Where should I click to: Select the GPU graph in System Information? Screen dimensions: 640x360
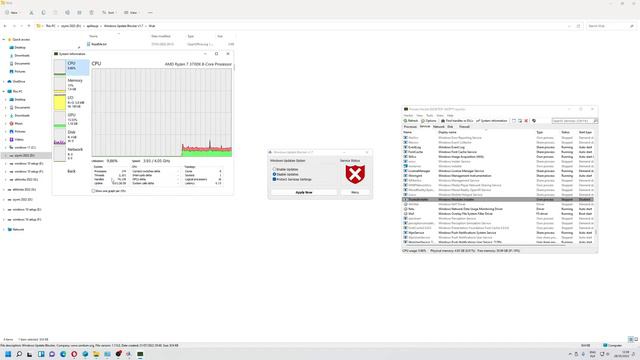tap(71, 119)
